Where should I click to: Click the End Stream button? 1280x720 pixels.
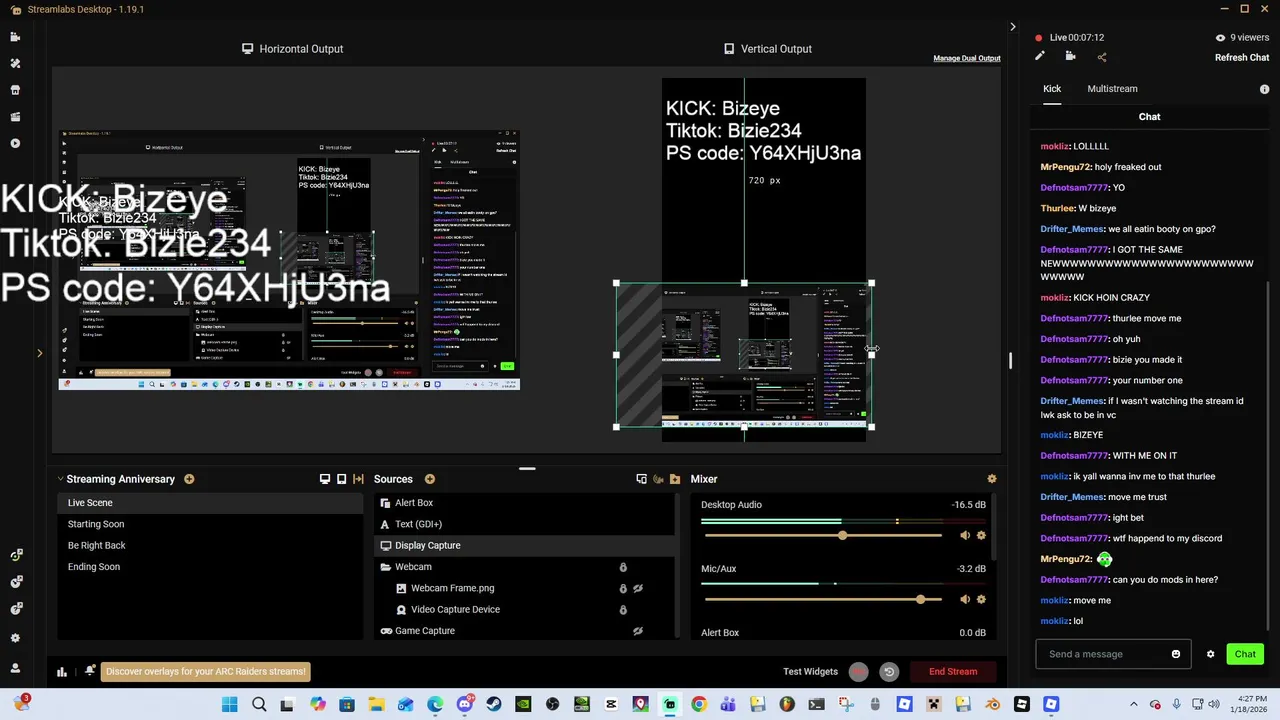953,672
